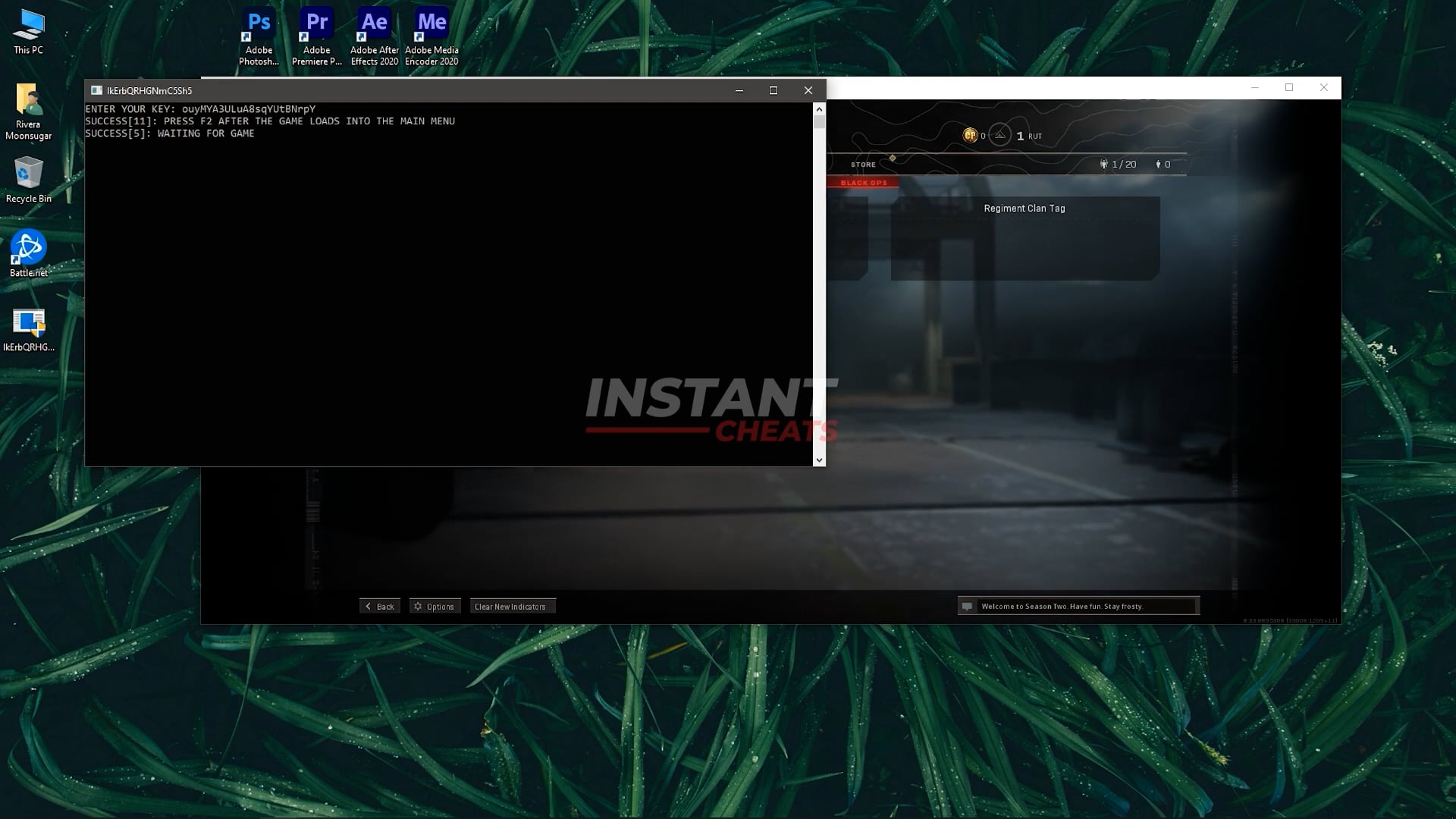Click the gear icon on the Options button
Viewport: 1456px width, 819px height.
pos(417,606)
